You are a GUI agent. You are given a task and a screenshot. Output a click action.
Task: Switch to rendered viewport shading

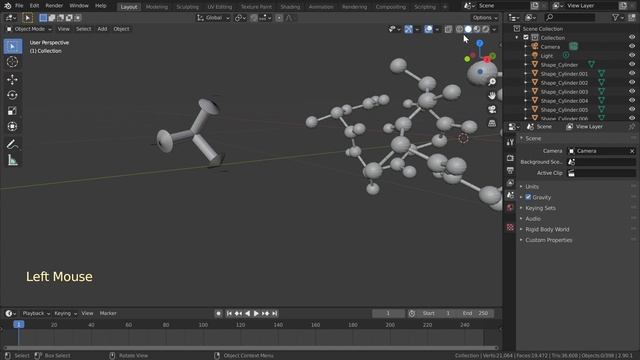click(485, 29)
